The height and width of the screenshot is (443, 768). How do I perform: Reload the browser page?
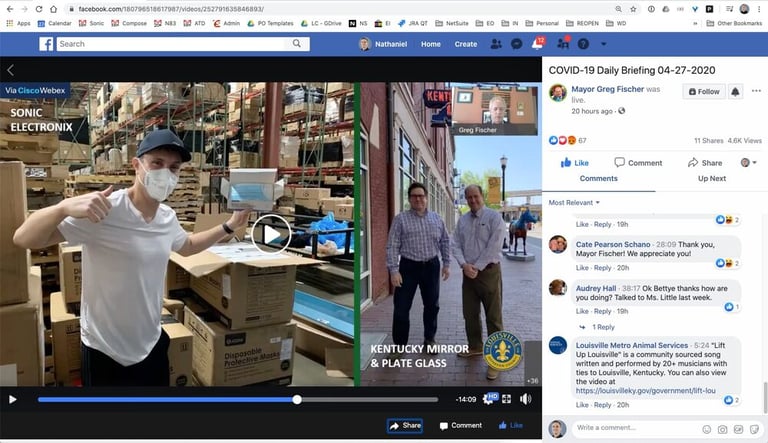(x=39, y=9)
